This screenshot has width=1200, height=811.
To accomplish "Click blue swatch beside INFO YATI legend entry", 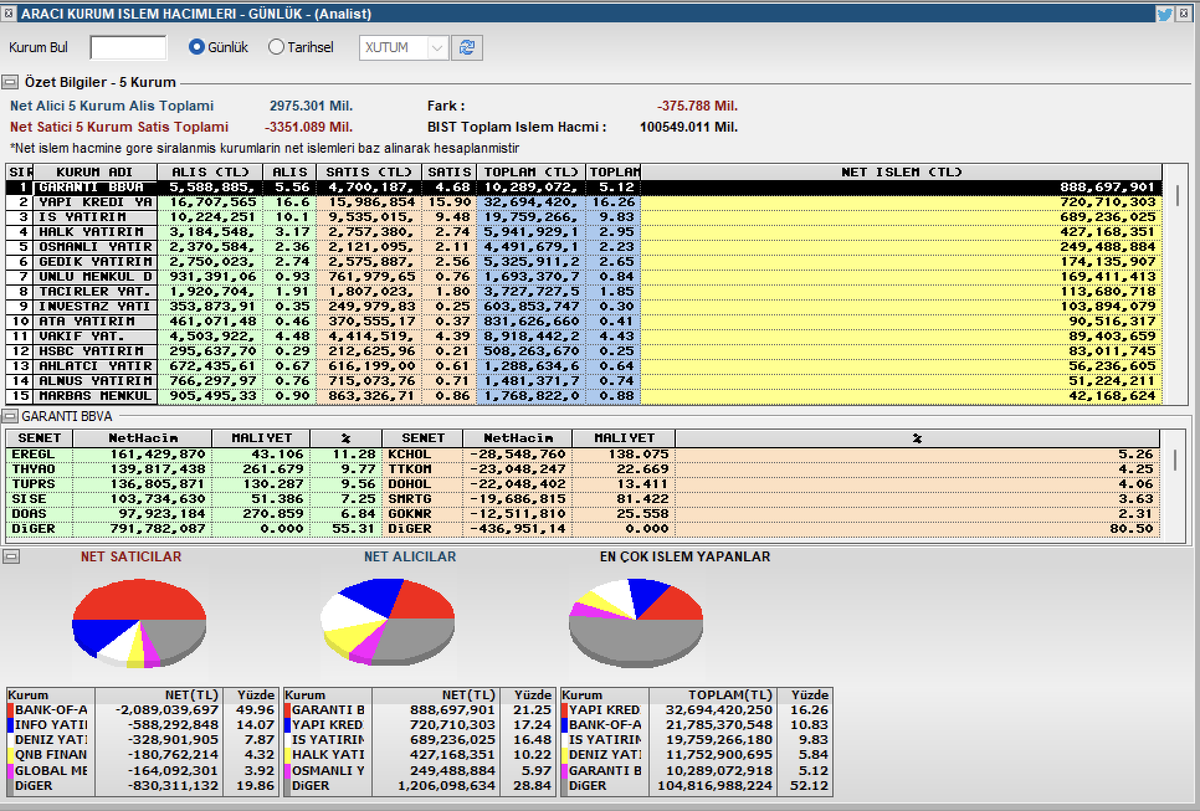I will point(11,725).
